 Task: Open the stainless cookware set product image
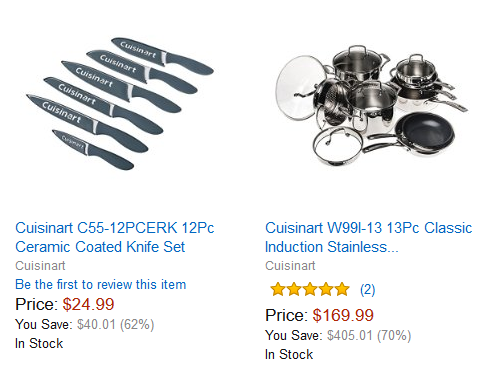(x=372, y=106)
